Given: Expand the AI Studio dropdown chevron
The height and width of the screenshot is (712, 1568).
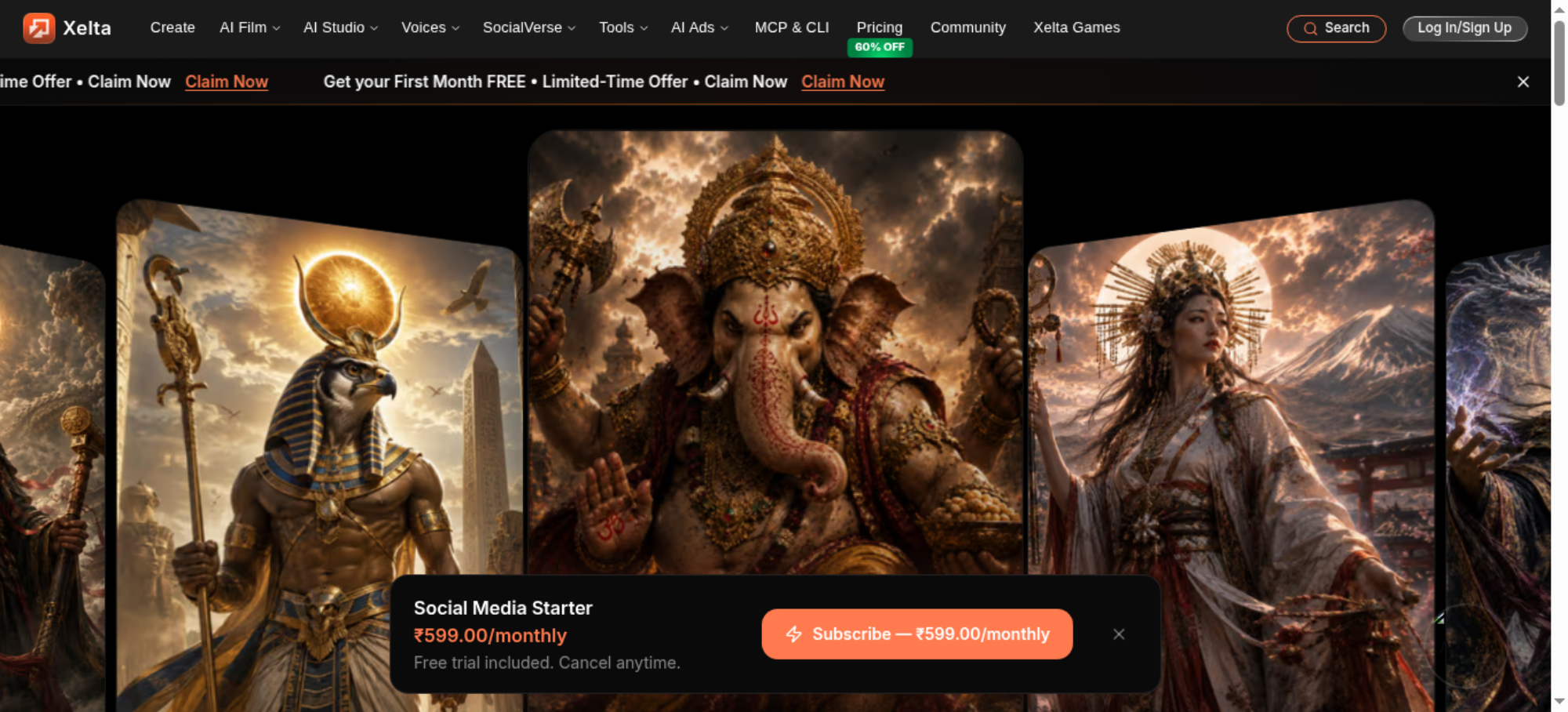Looking at the screenshot, I should click(374, 28).
